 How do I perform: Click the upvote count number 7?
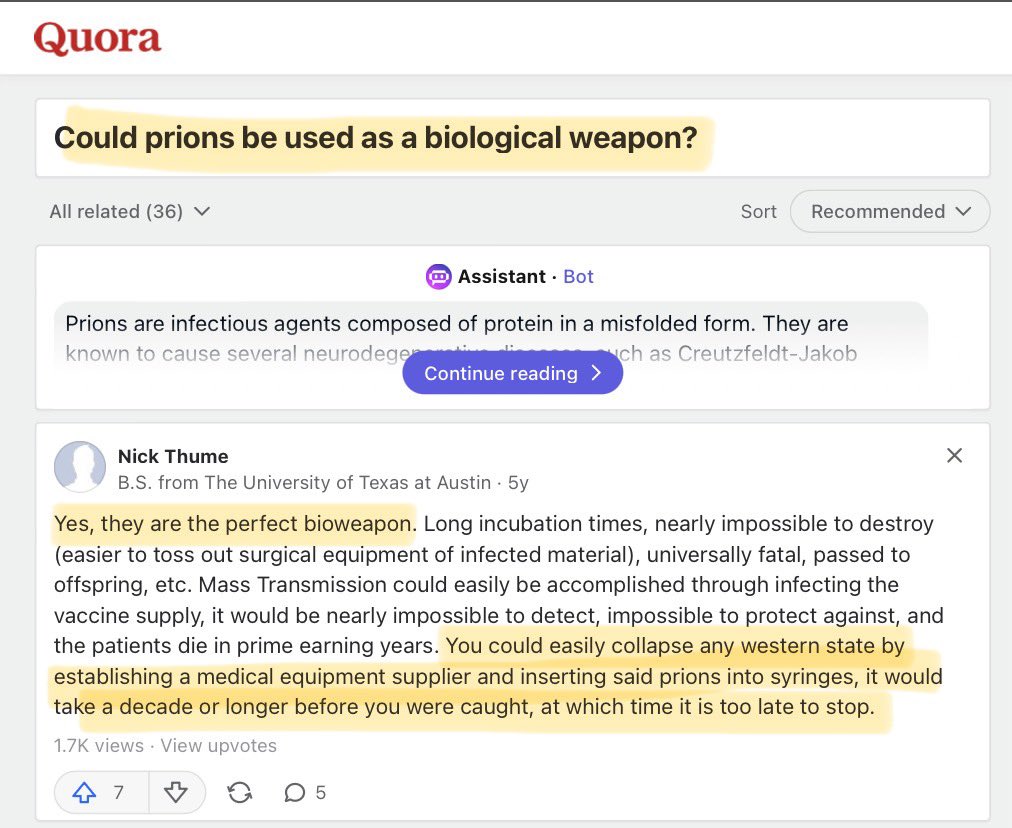(118, 792)
